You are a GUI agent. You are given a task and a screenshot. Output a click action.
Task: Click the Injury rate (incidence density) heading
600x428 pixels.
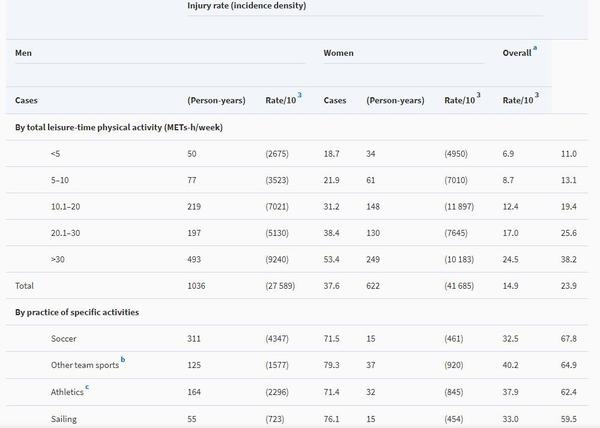246,6
